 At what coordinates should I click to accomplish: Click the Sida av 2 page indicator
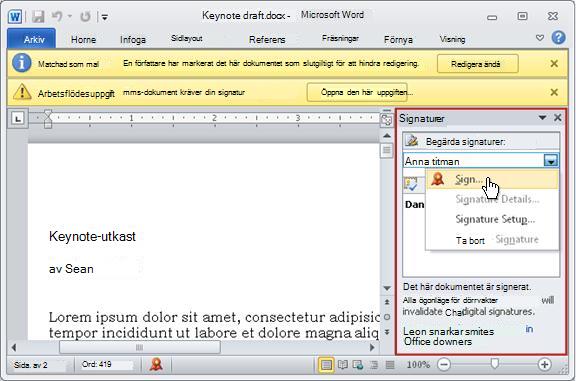point(31,365)
